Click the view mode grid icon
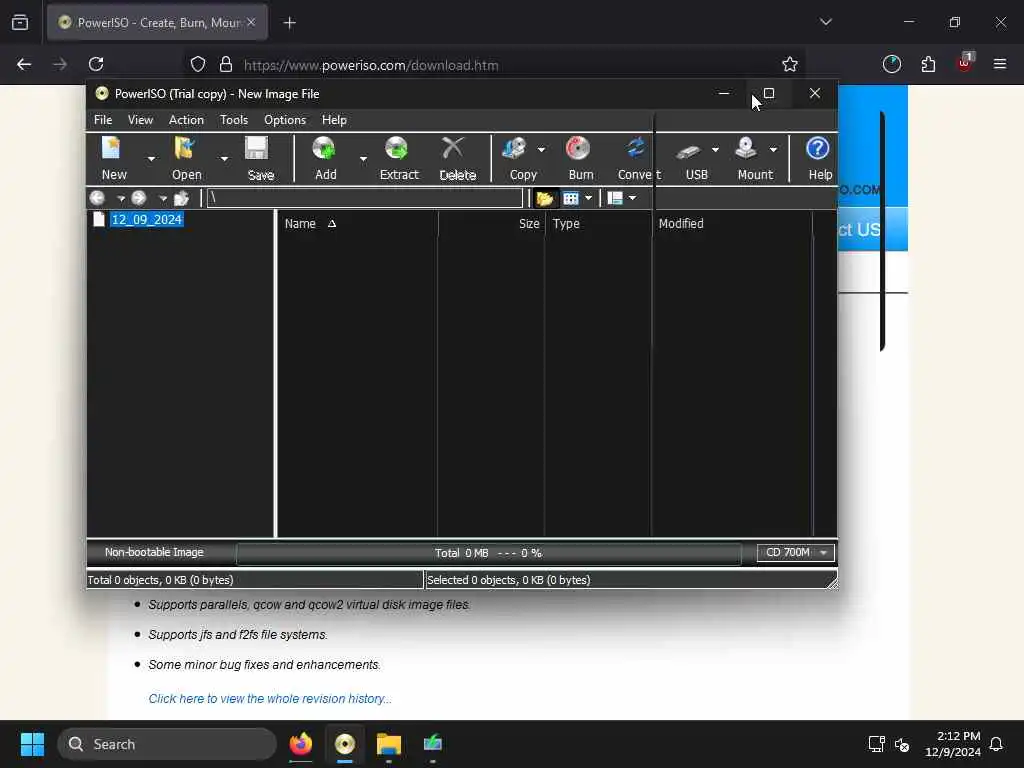The width and height of the screenshot is (1024, 768). (x=571, y=198)
